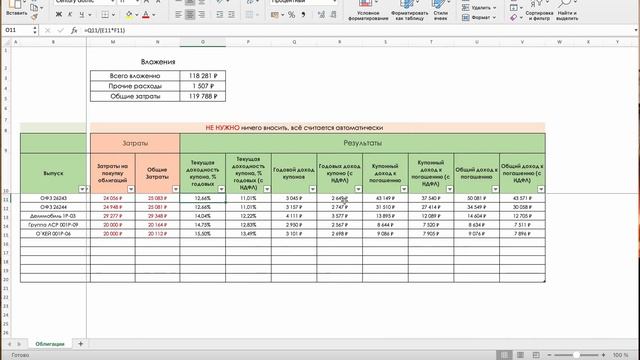Click cell Делимобиль 1Р-03

point(53,216)
